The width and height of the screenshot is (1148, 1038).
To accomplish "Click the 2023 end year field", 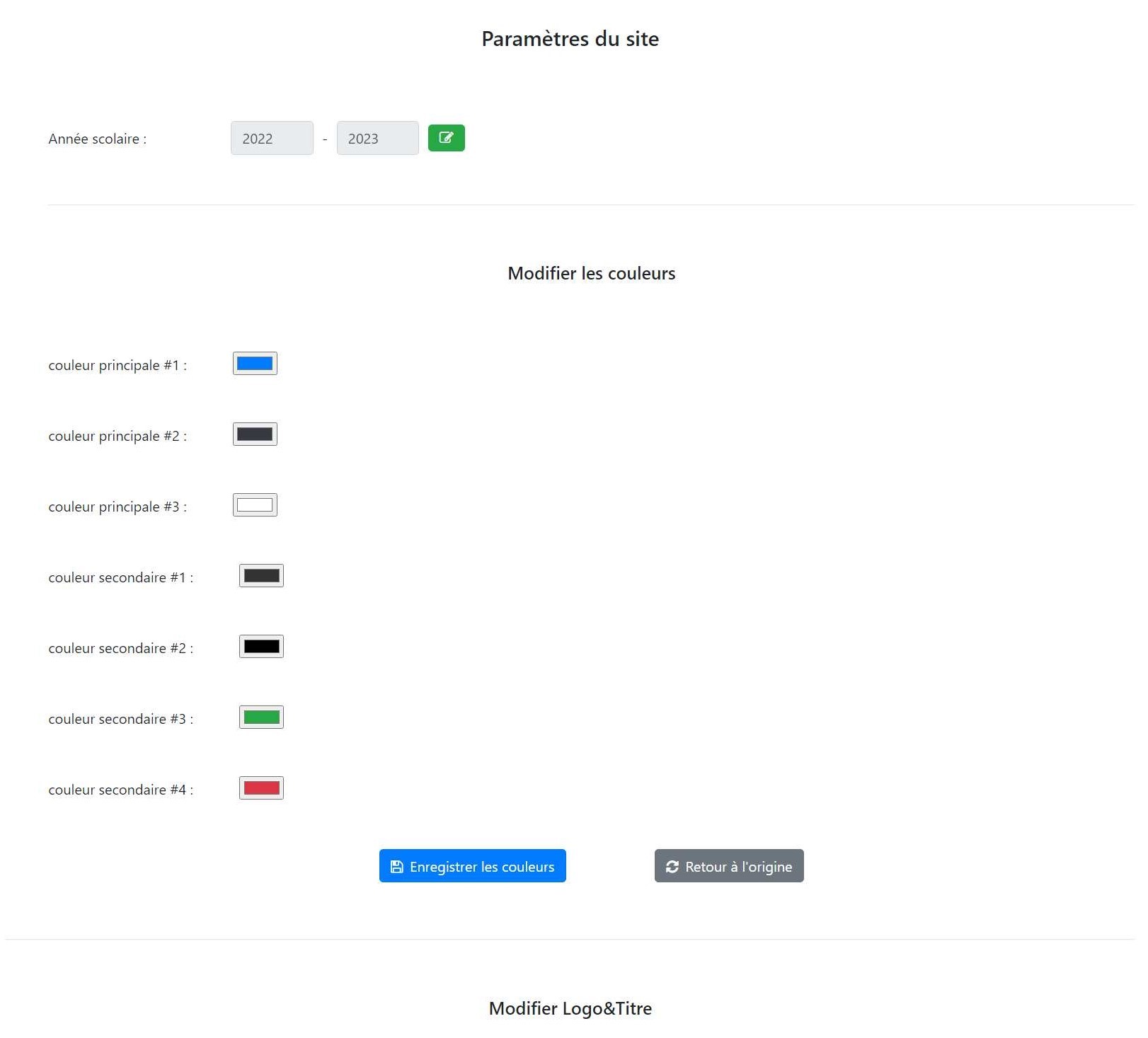I will point(377,139).
